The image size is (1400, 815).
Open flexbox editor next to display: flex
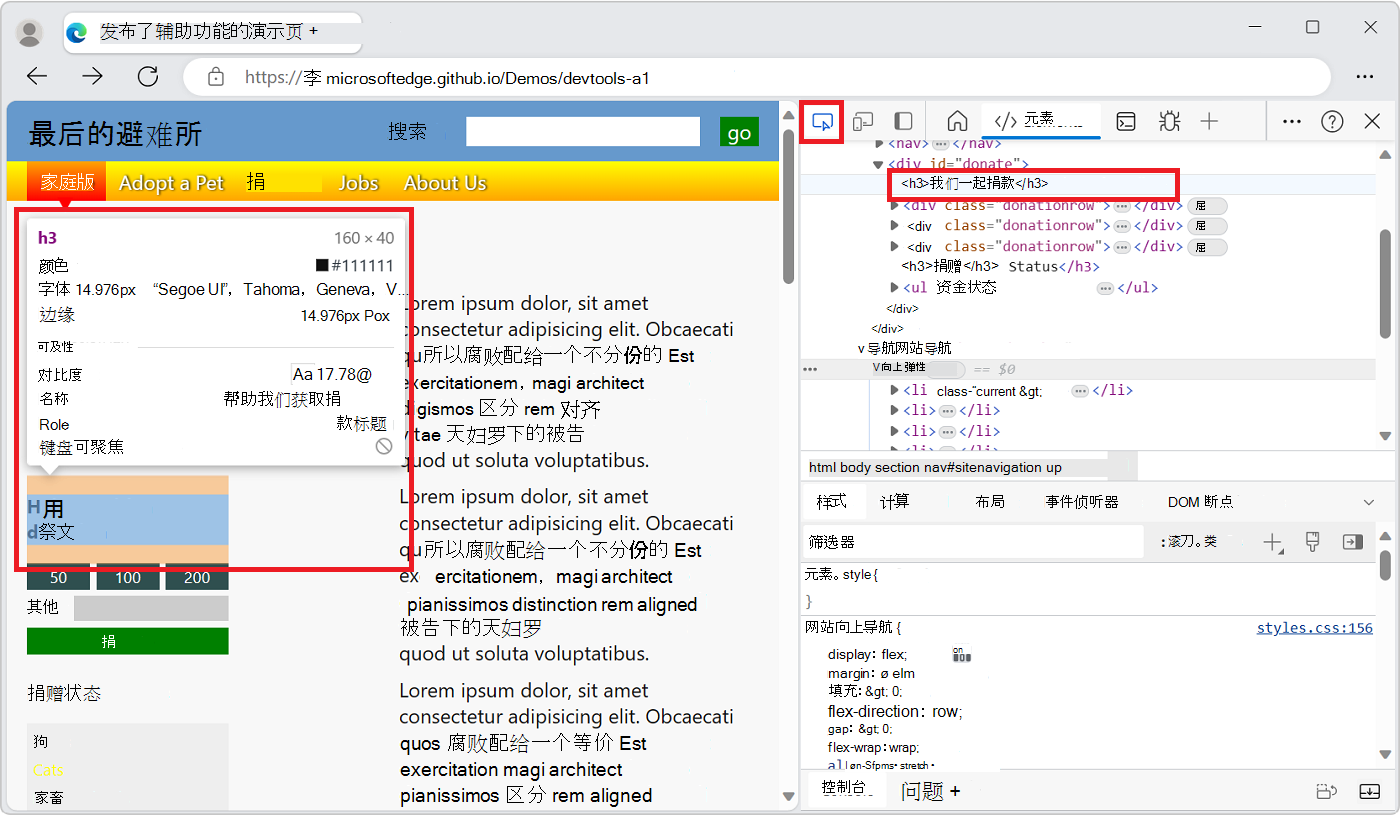[x=961, y=655]
